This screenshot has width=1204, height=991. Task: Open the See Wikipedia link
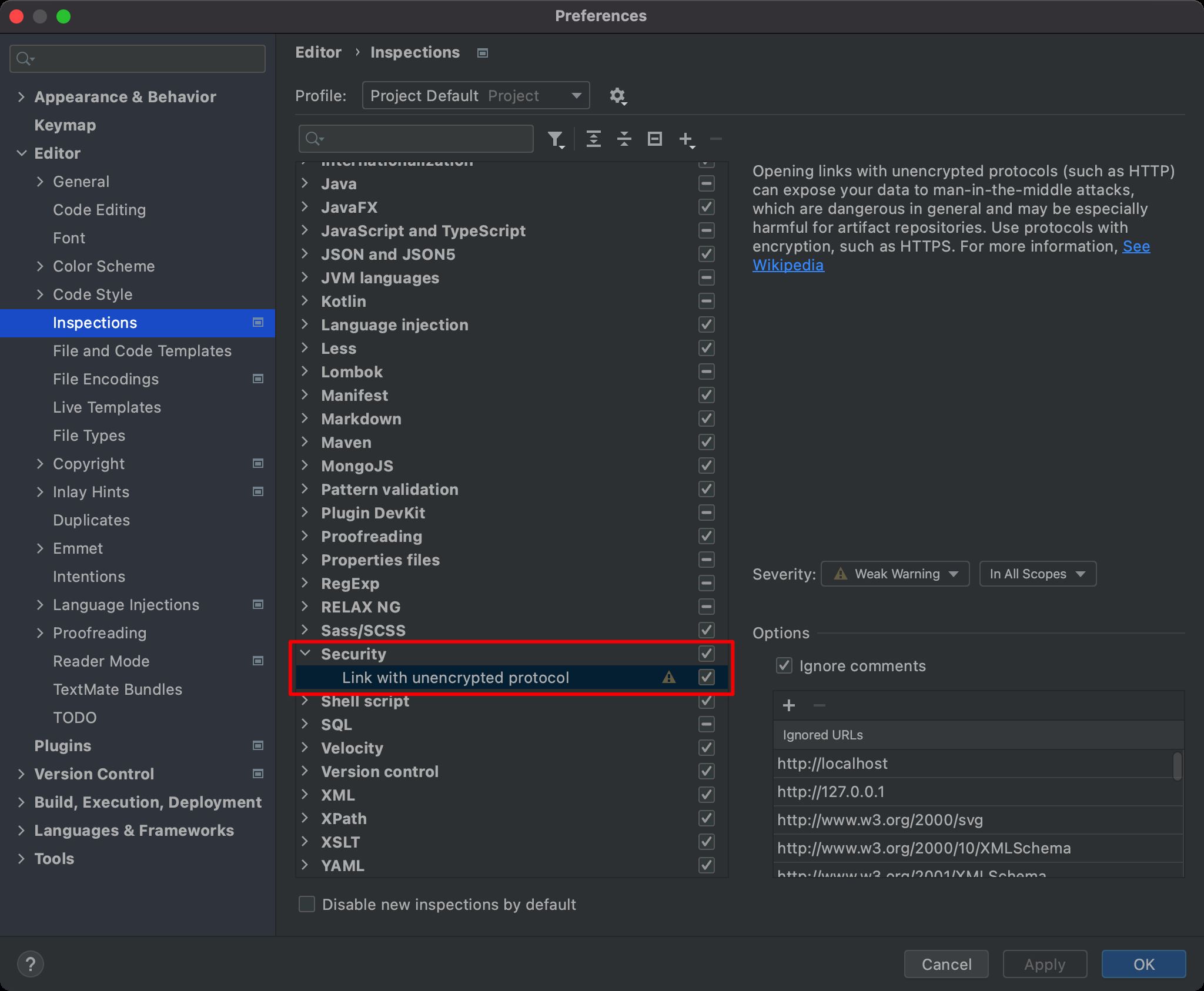pyautogui.click(x=788, y=265)
